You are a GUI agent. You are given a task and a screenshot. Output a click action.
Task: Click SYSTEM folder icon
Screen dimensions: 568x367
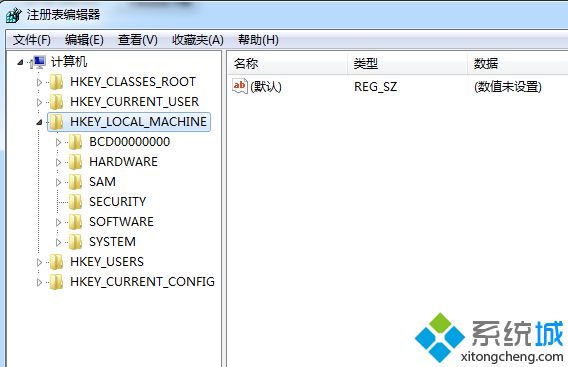(x=75, y=242)
